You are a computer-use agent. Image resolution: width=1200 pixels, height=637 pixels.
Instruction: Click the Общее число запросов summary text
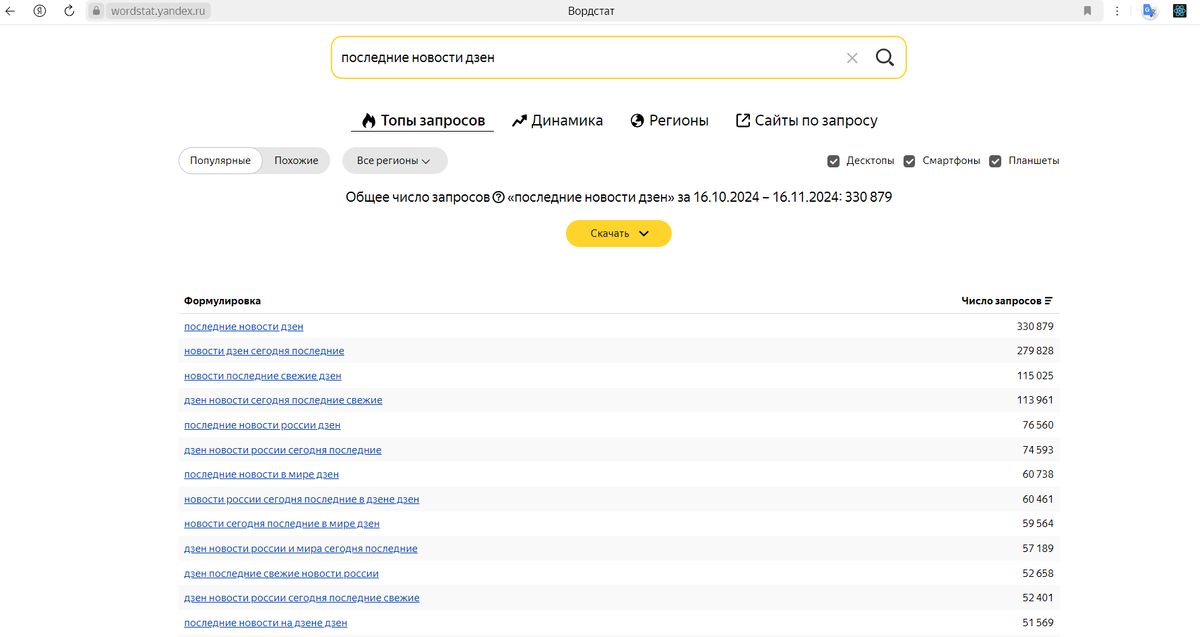[618, 197]
